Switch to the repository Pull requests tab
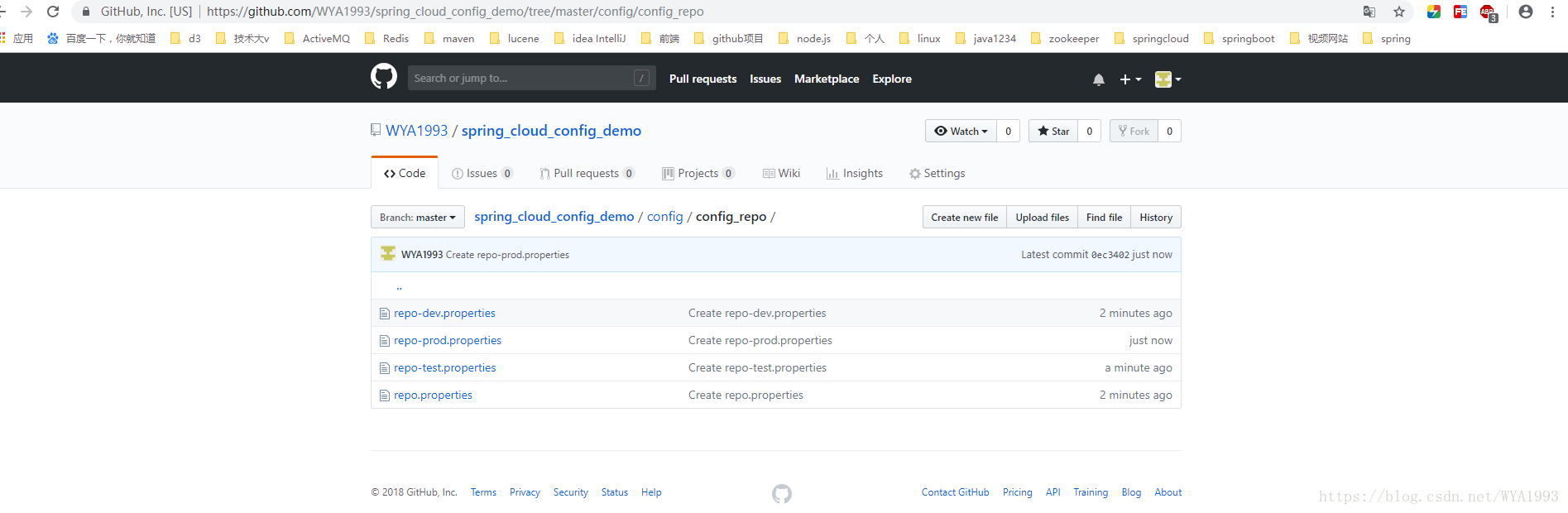The height and width of the screenshot is (513, 1568). coord(587,173)
